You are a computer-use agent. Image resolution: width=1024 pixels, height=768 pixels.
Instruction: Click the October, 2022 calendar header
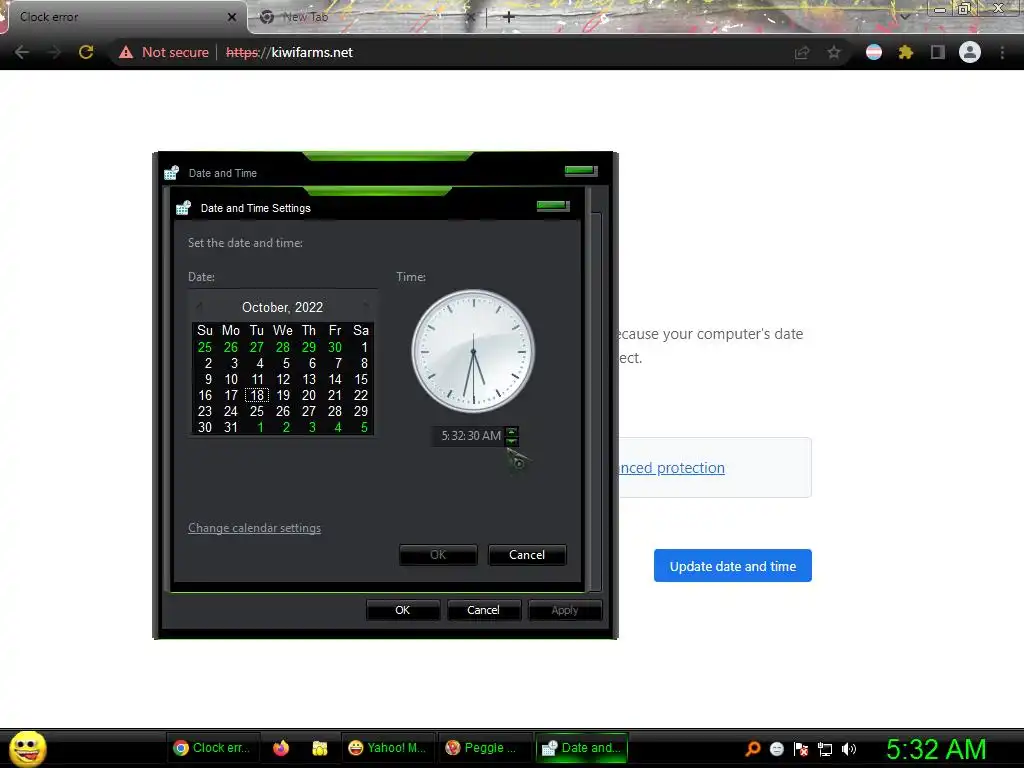pyautogui.click(x=283, y=307)
